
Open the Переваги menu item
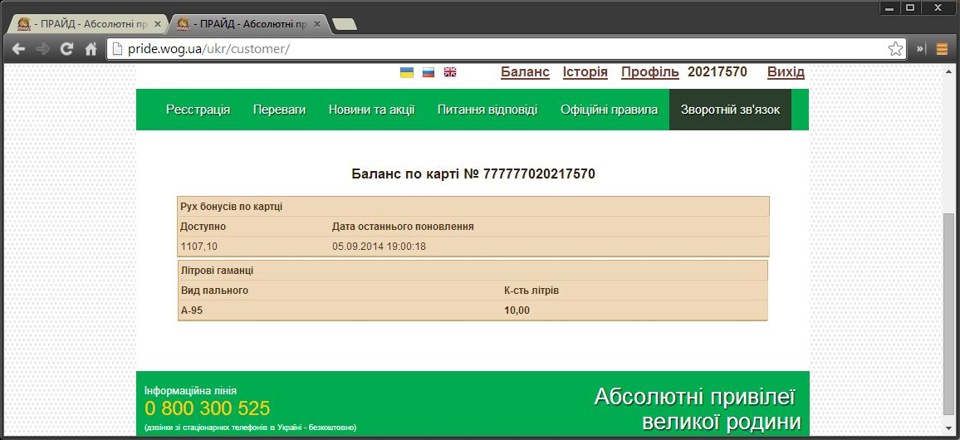(279, 110)
